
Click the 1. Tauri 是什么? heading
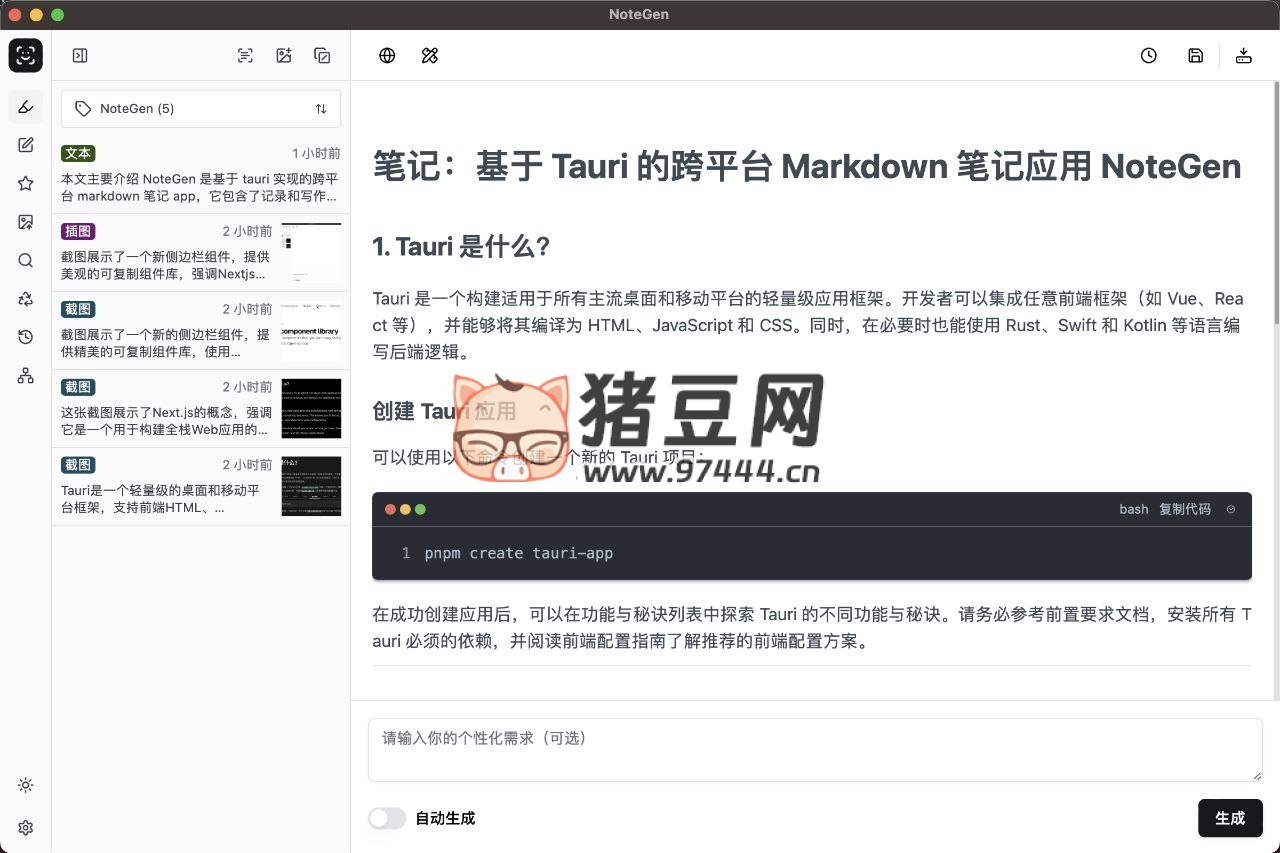[x=462, y=246]
